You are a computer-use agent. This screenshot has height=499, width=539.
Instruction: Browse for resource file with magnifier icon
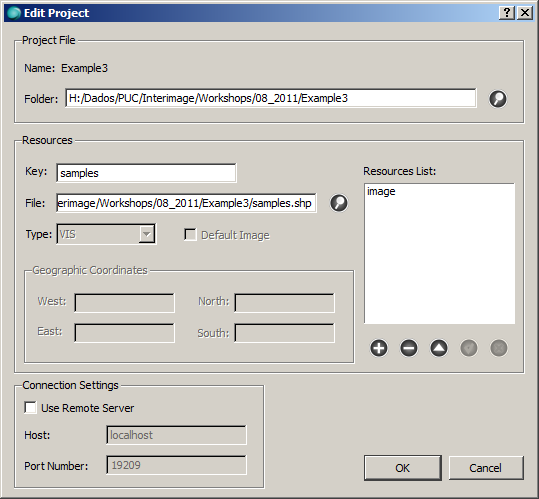tap(339, 203)
